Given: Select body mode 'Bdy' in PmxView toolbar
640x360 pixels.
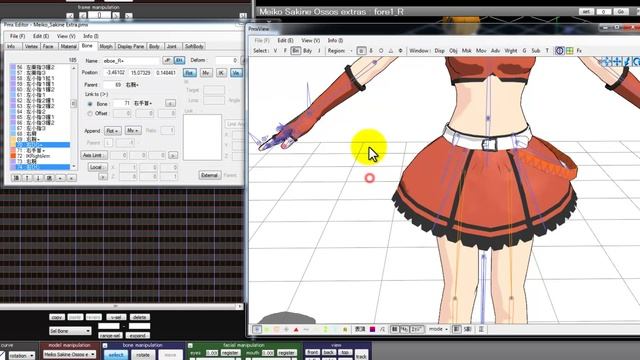Looking at the screenshot, I should tap(307, 51).
